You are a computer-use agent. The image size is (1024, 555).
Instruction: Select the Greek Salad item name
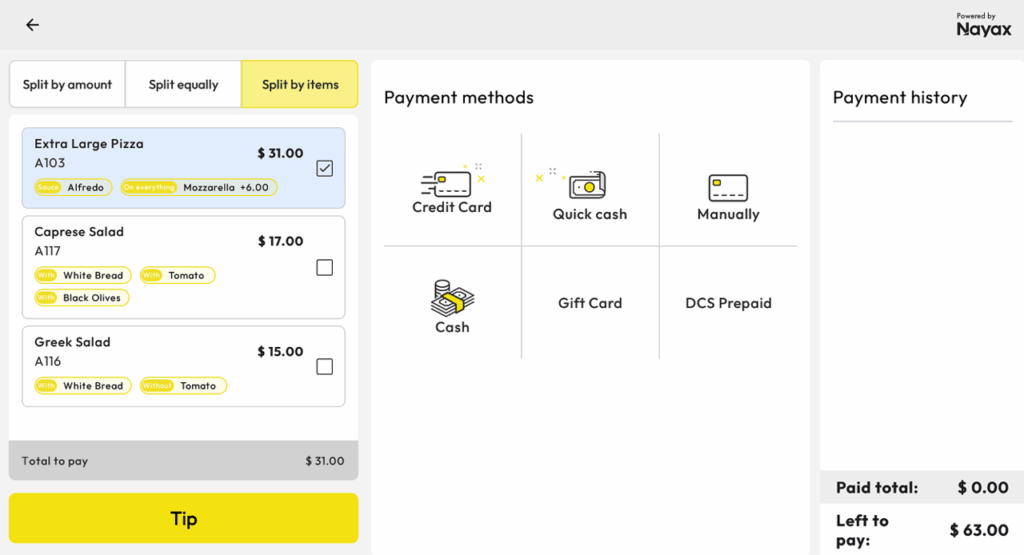pyautogui.click(x=72, y=342)
